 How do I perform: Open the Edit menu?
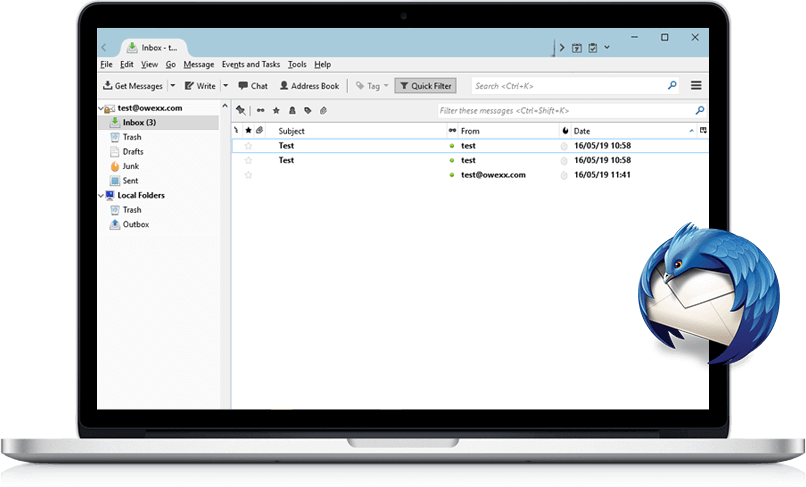click(x=126, y=64)
